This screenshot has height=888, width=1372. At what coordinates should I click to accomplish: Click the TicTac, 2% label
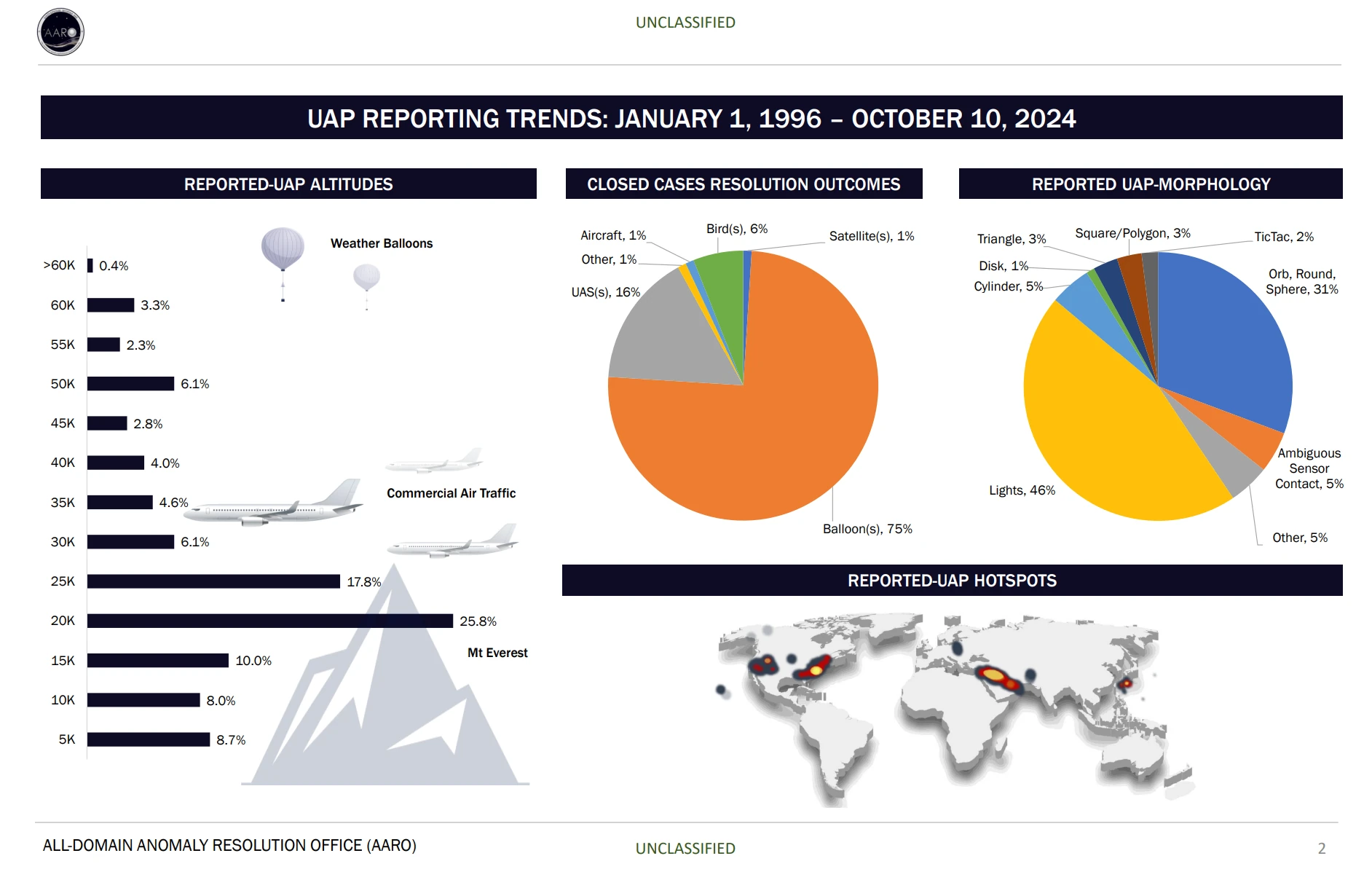(x=1284, y=237)
